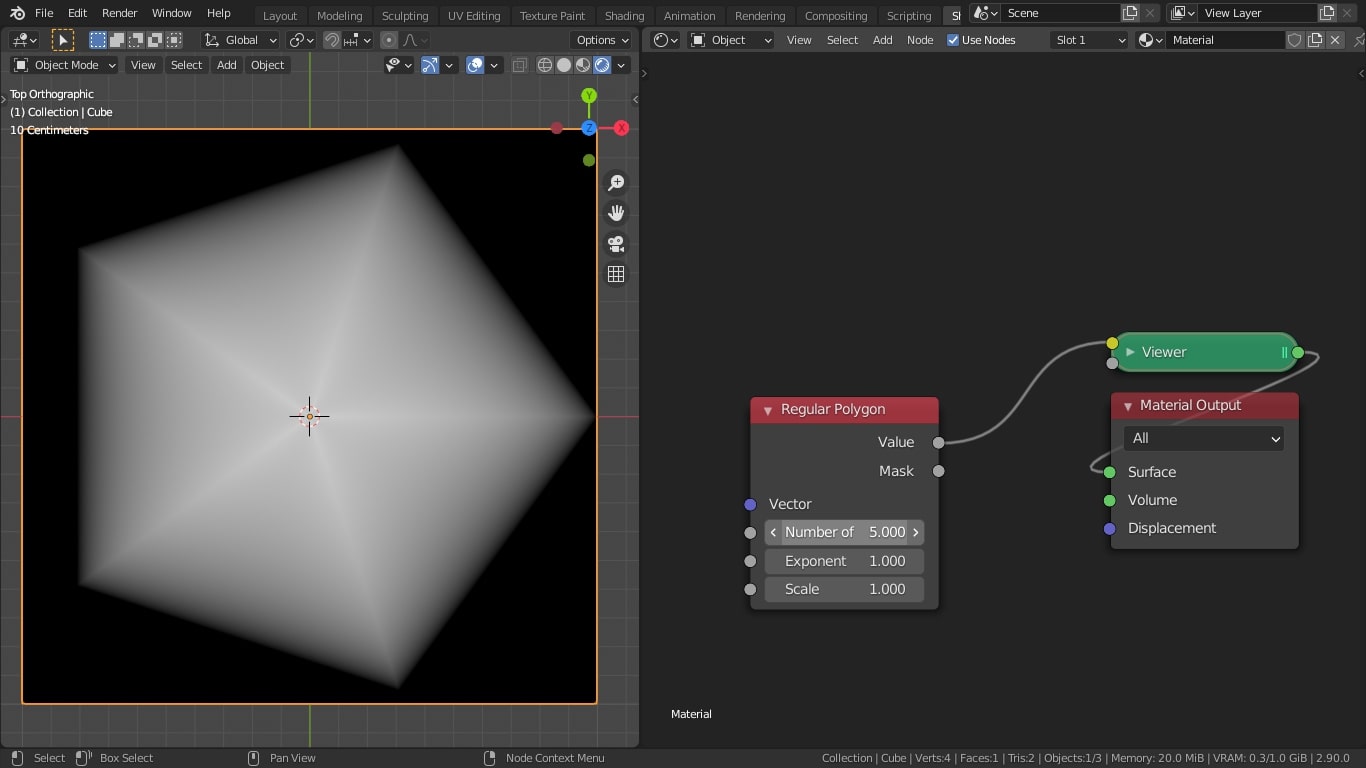Open the All output dropdown in Material Output
This screenshot has width=1366, height=768.
(1204, 438)
